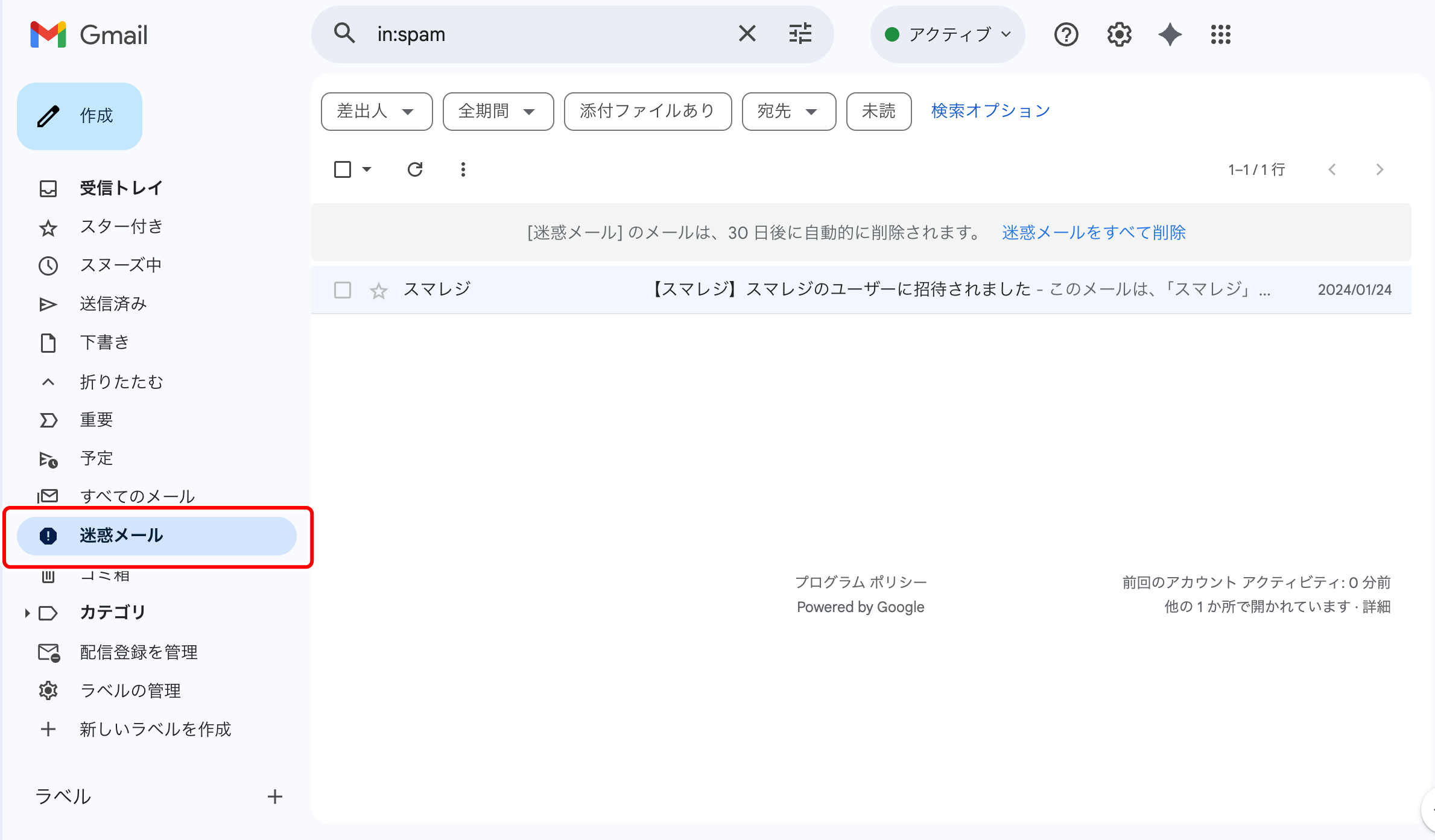
Task: Click the 未読 (unread) filter chip
Action: pos(878,111)
